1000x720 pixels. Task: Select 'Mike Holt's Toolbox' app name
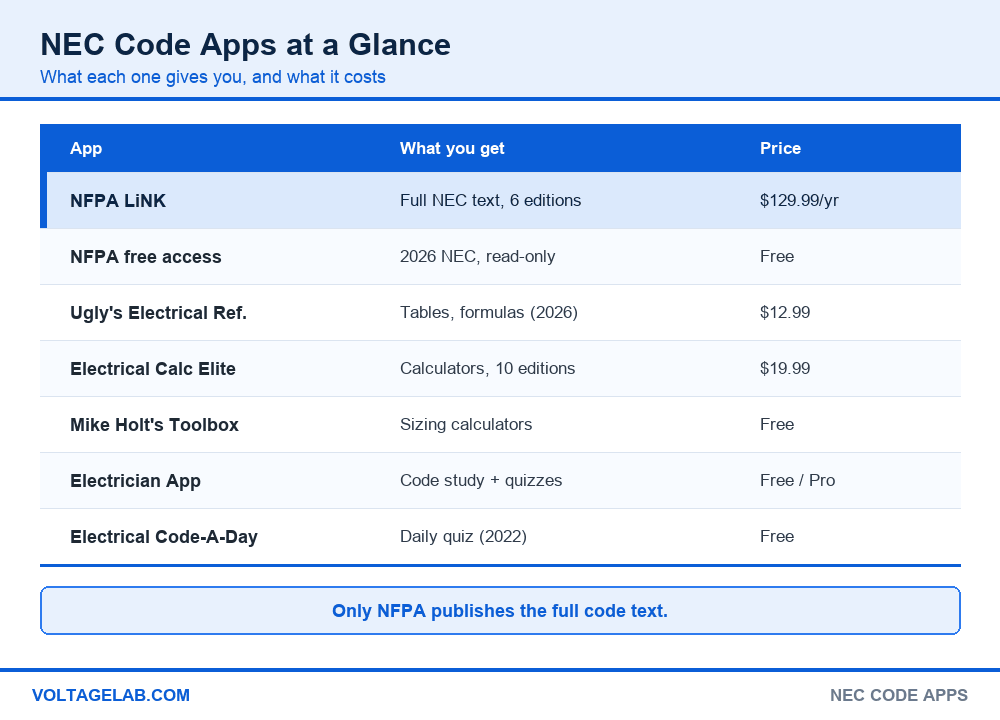(154, 425)
